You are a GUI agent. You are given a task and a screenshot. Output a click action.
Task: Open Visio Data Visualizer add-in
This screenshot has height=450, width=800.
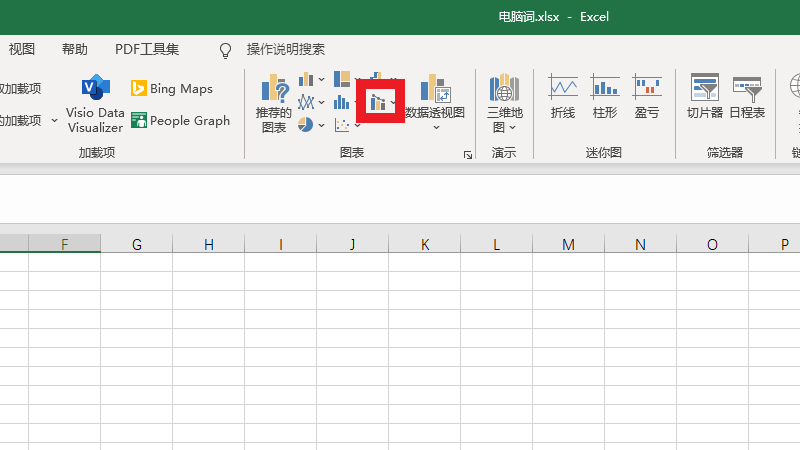[x=95, y=103]
